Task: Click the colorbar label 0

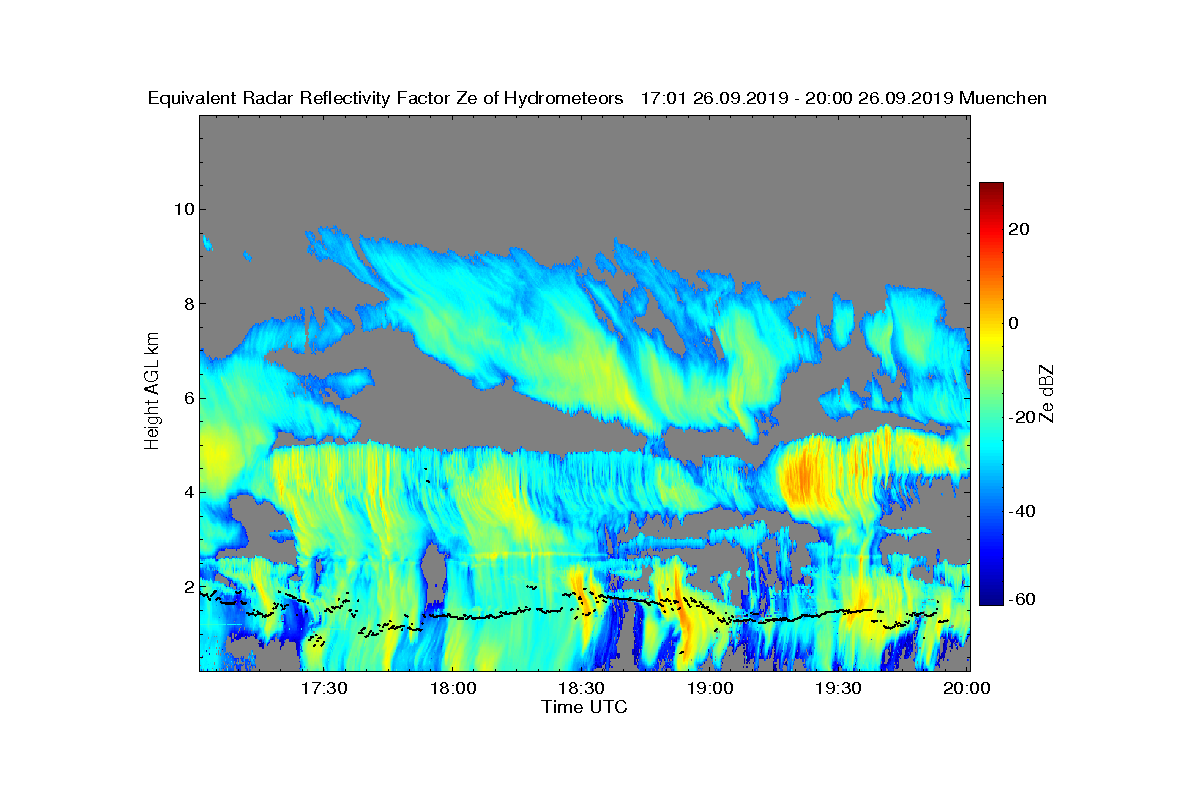Action: point(1014,323)
